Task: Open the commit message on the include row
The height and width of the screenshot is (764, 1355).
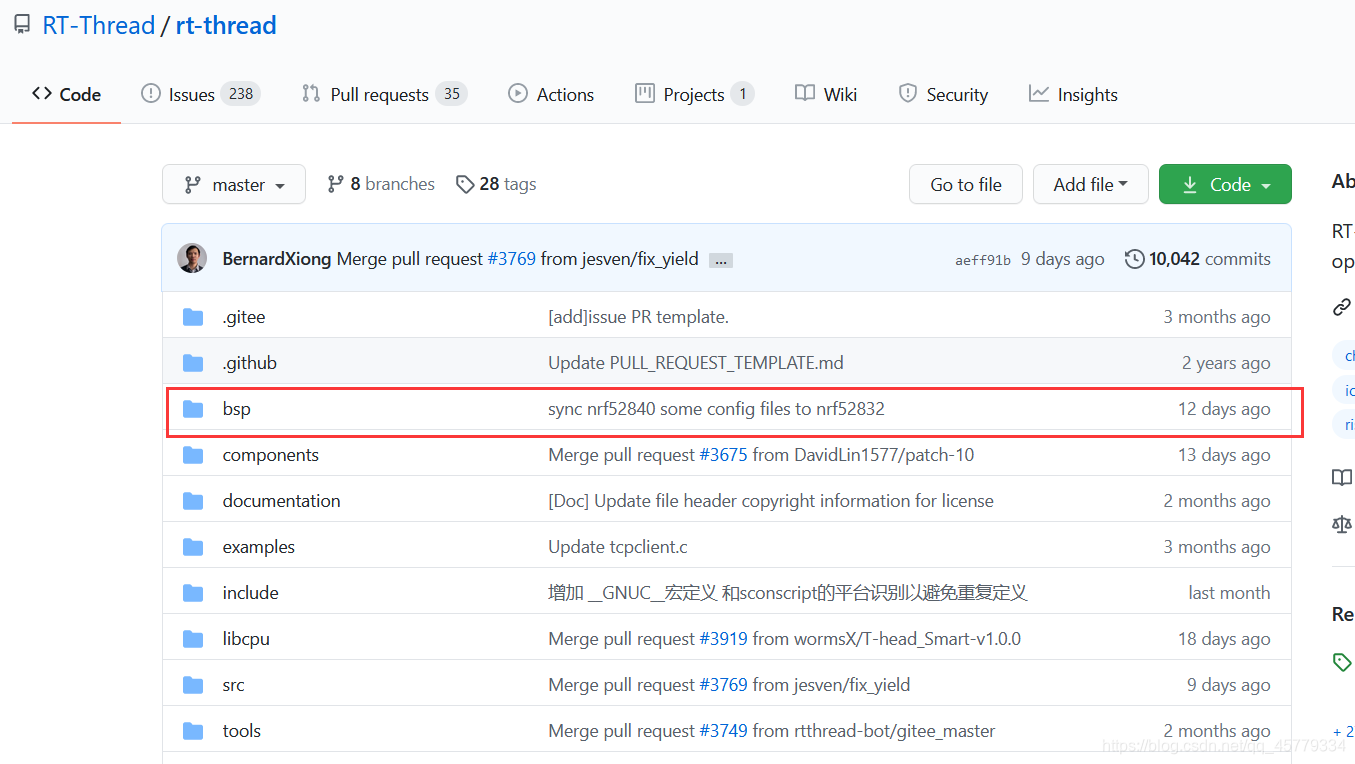Action: pyautogui.click(x=788, y=593)
